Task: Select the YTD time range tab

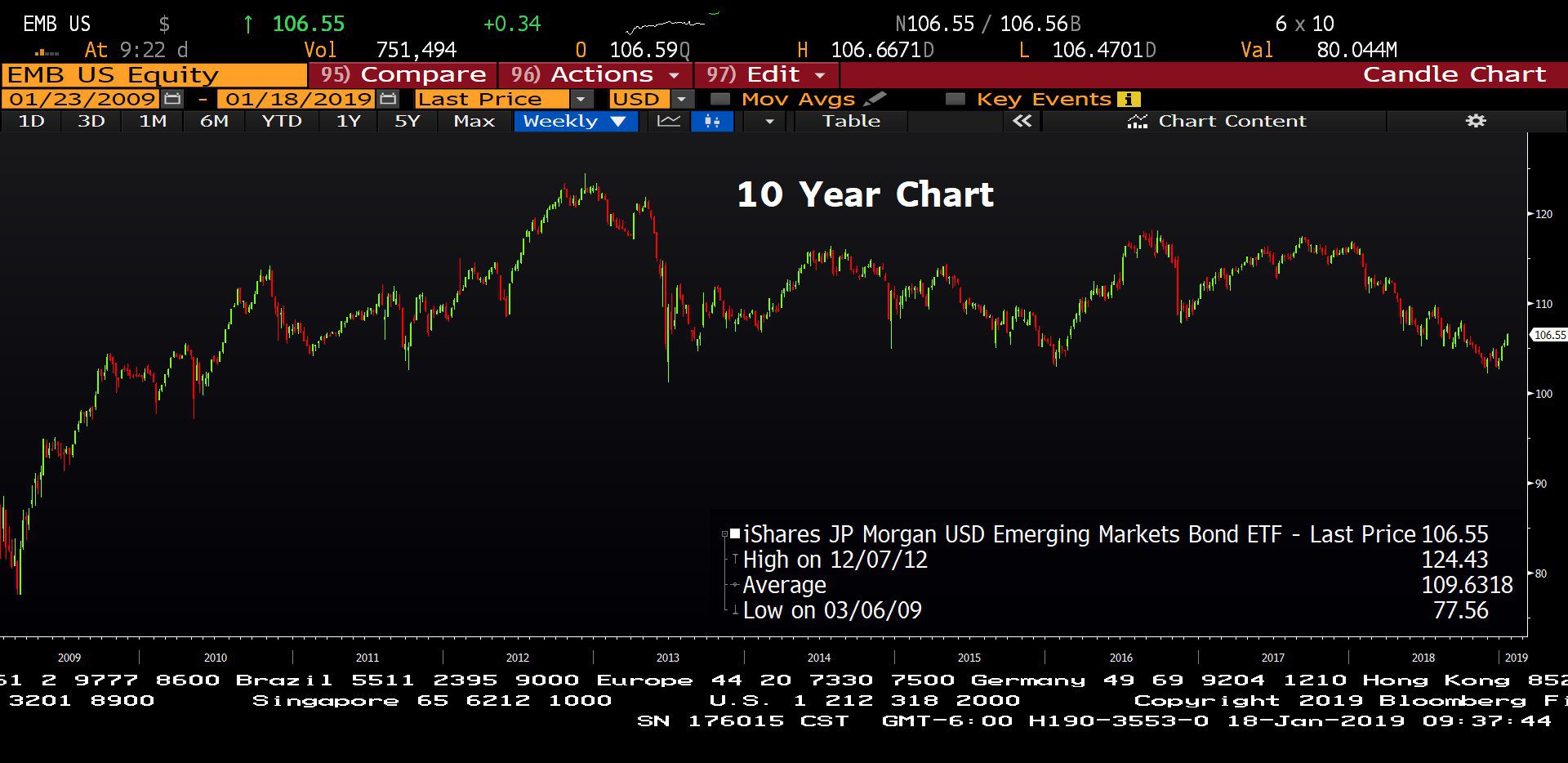Action: (281, 121)
